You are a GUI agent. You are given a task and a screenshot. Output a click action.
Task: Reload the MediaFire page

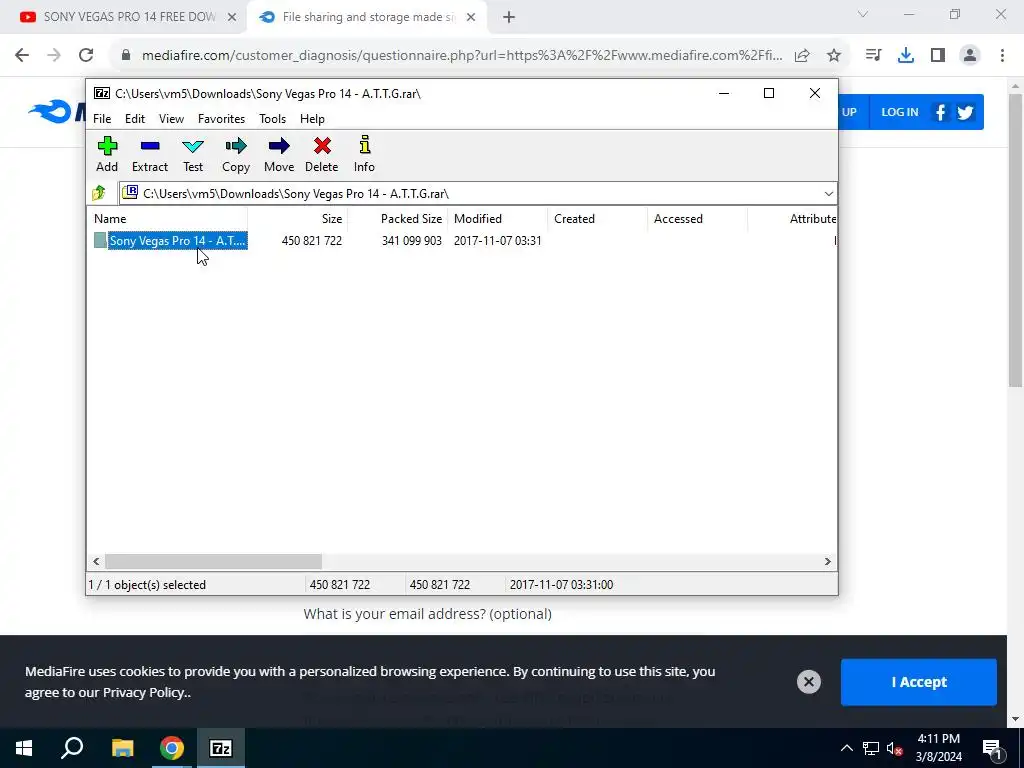(x=86, y=56)
